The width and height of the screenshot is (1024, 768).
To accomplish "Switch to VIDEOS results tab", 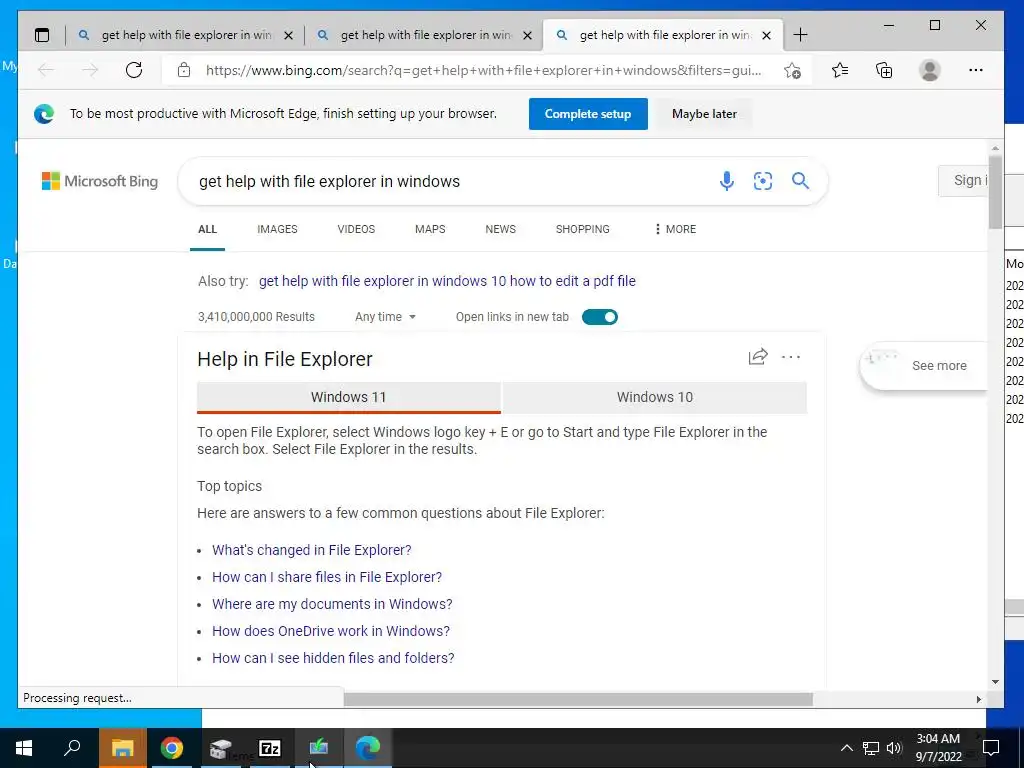I will click(356, 229).
